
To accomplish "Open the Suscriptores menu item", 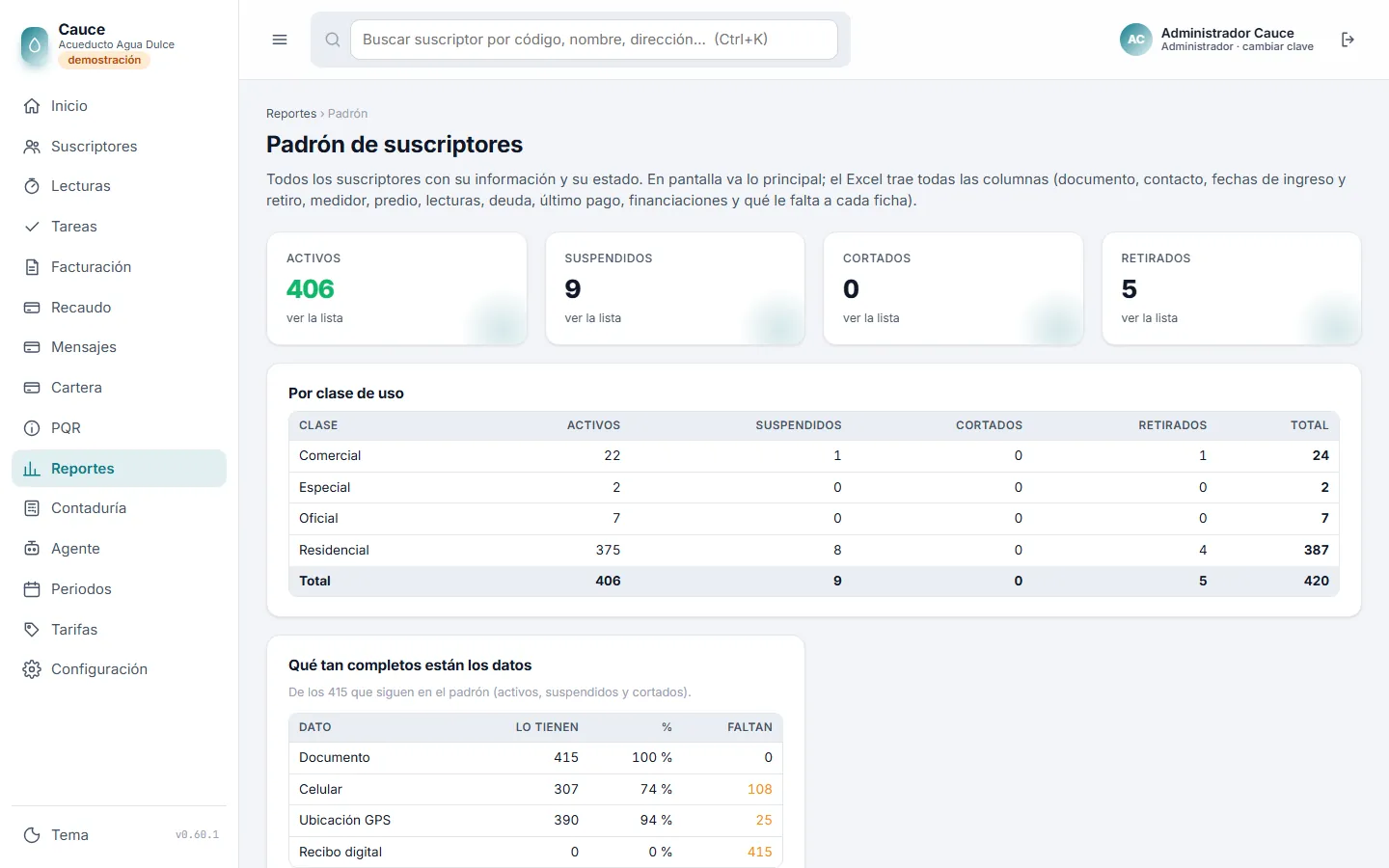I will point(119,147).
